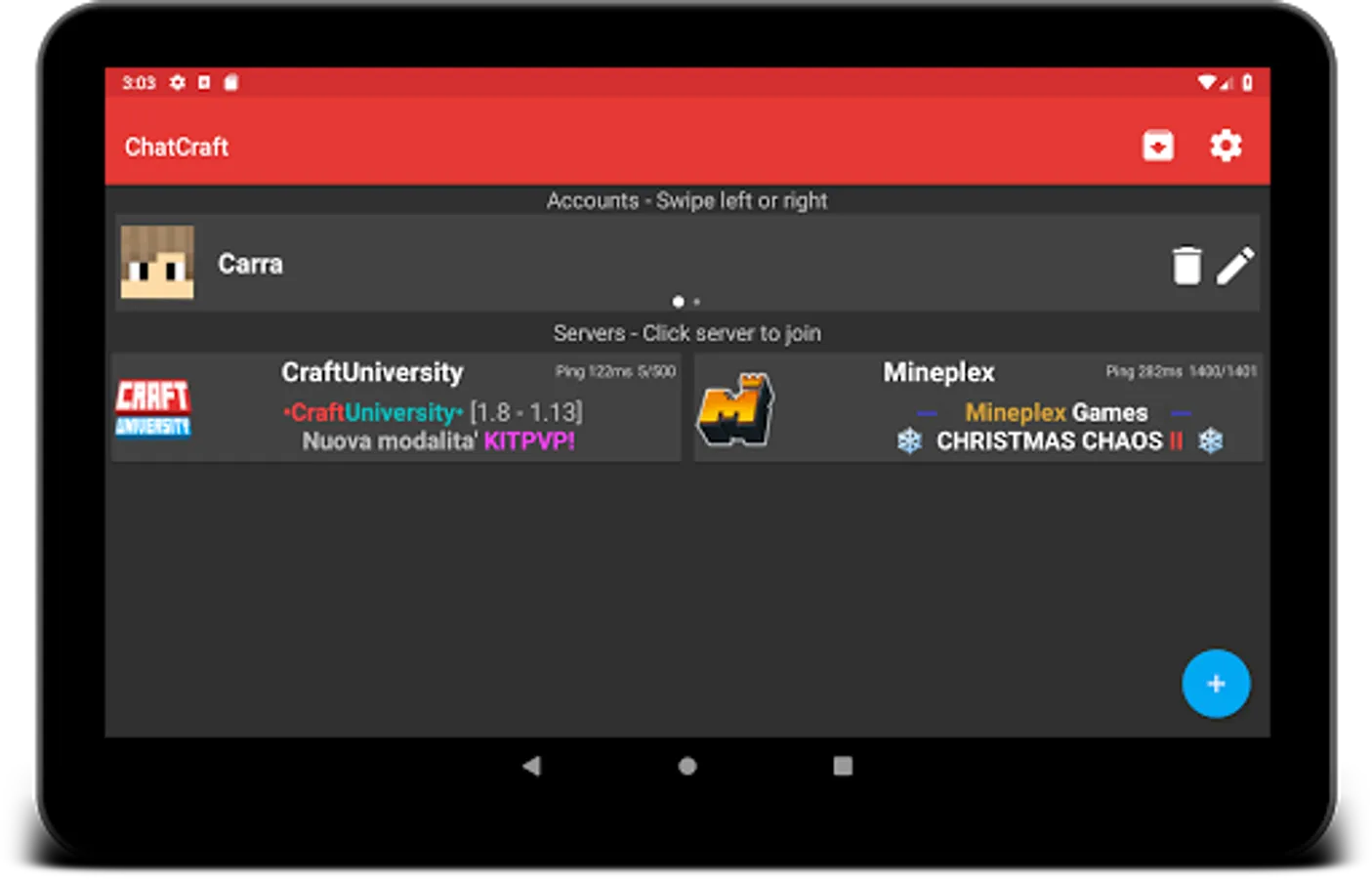Click the status bar gear notification icon
Image resolution: width=1372 pixels, height=879 pixels.
178,82
